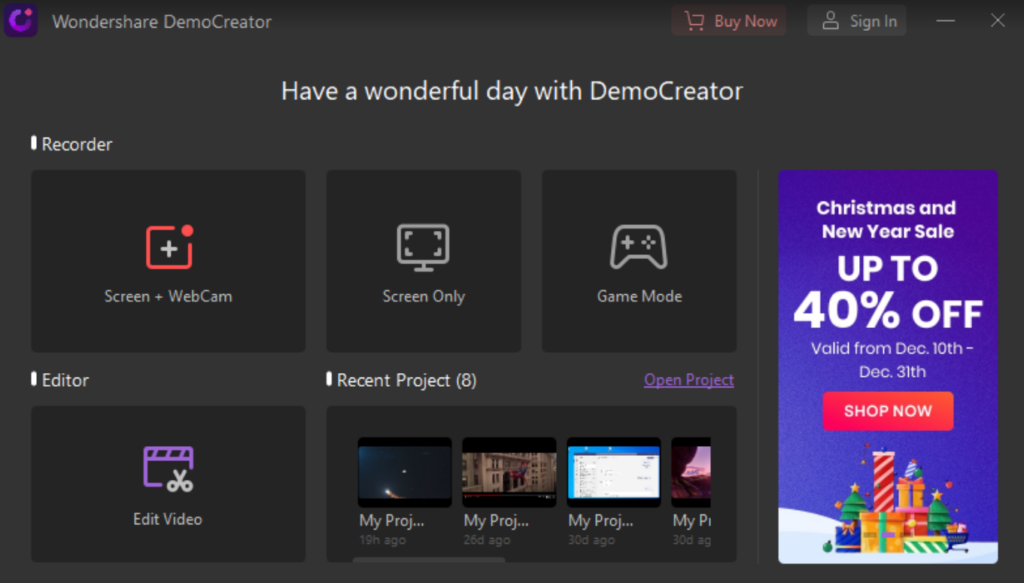Minimize the DemoCreator window
Viewport: 1024px width, 583px height.
tap(945, 21)
